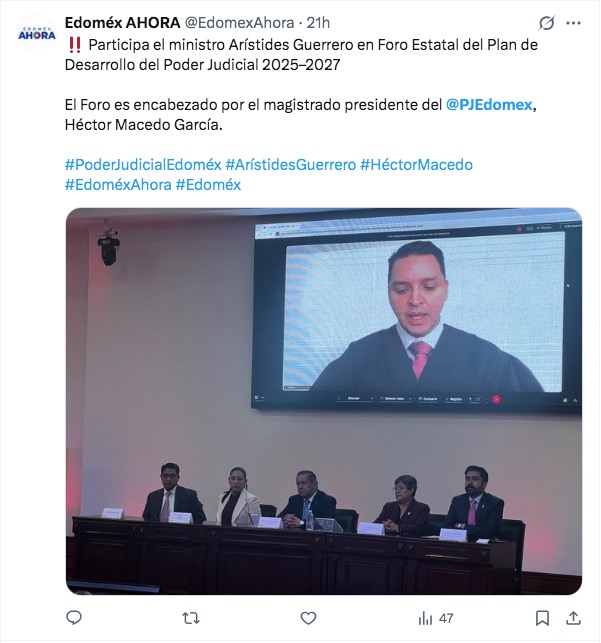Screen dimensions: 601x643
Task: Like the tweet with heart icon
Action: click(308, 618)
